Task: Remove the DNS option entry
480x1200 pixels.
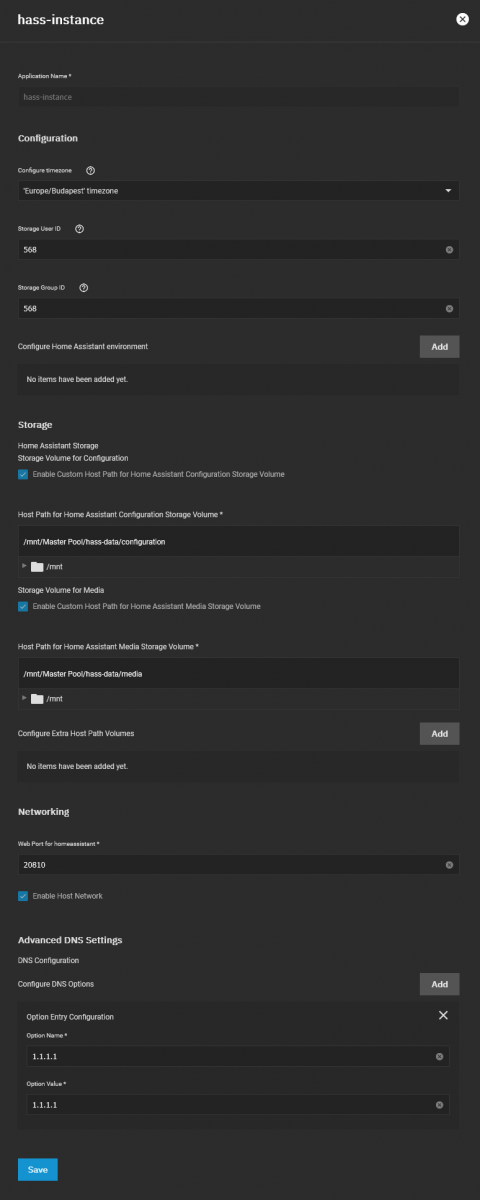Action: (x=443, y=1015)
